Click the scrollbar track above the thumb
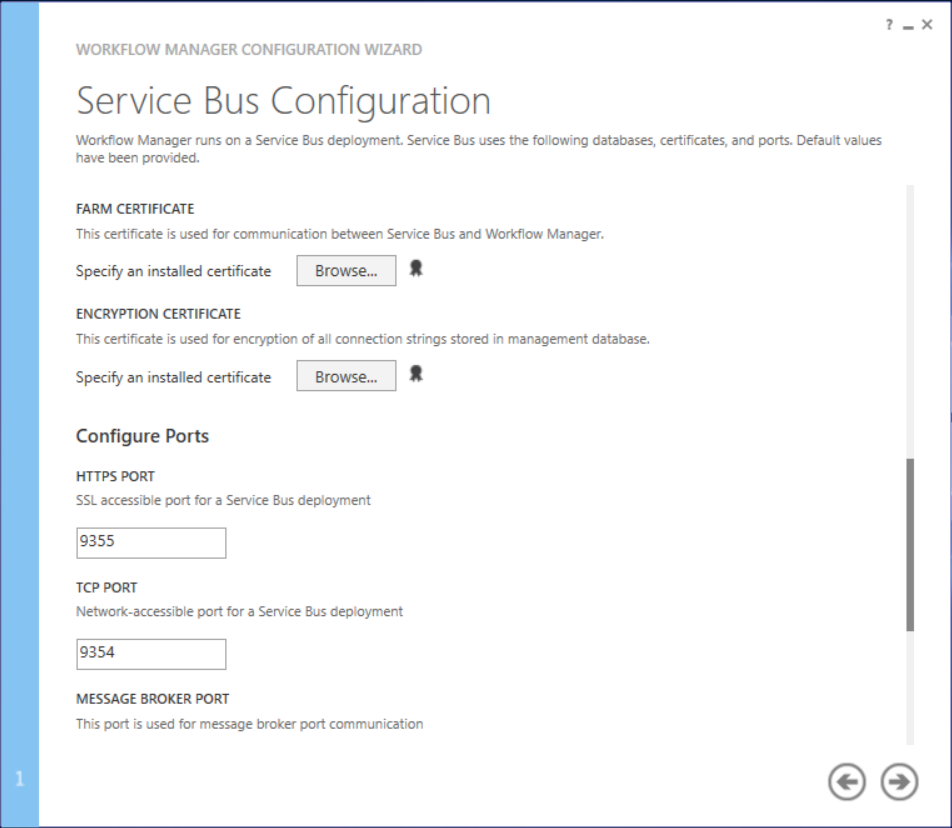The image size is (952, 828). pyautogui.click(x=910, y=320)
